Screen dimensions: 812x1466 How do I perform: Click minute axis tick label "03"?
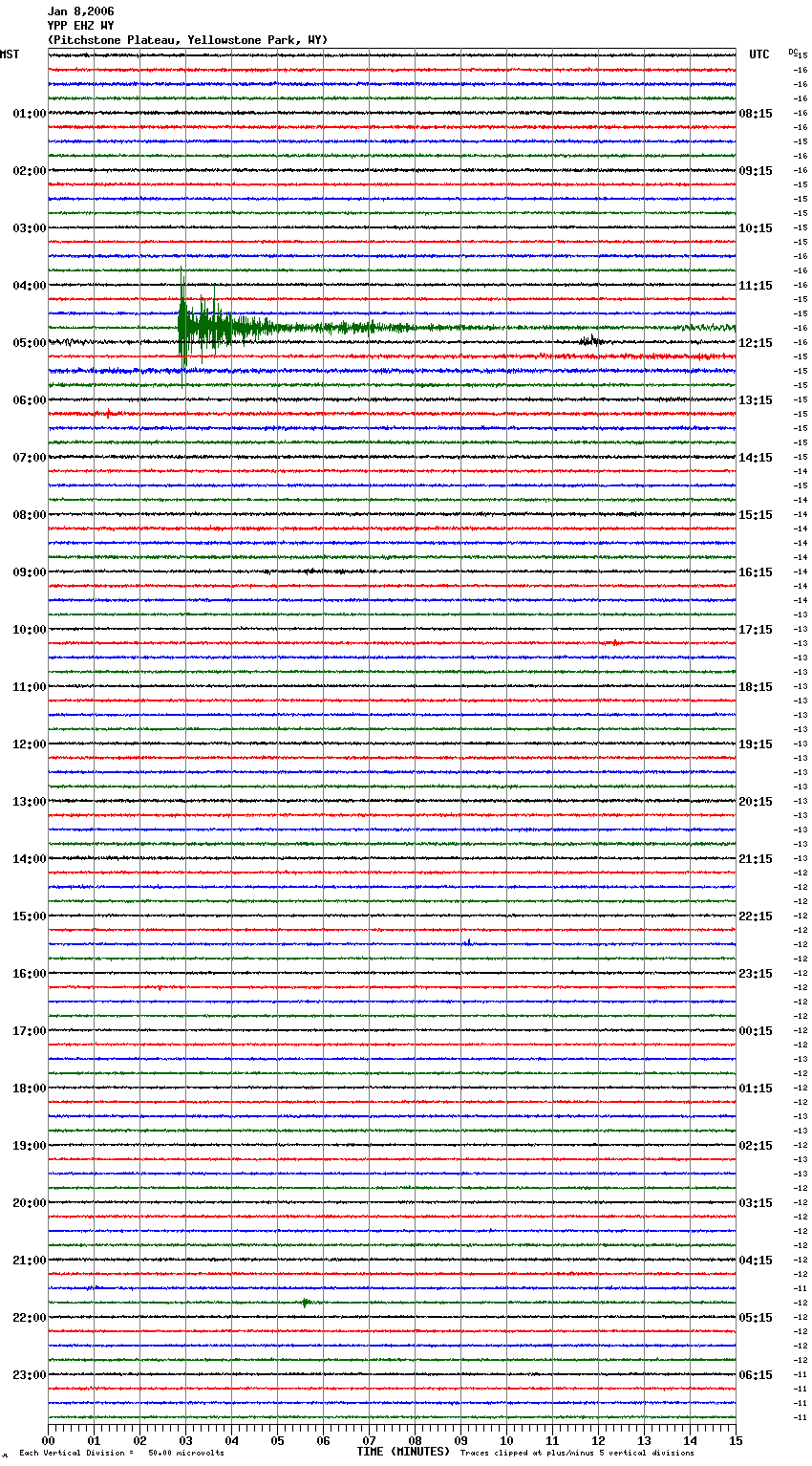[x=185, y=1440]
